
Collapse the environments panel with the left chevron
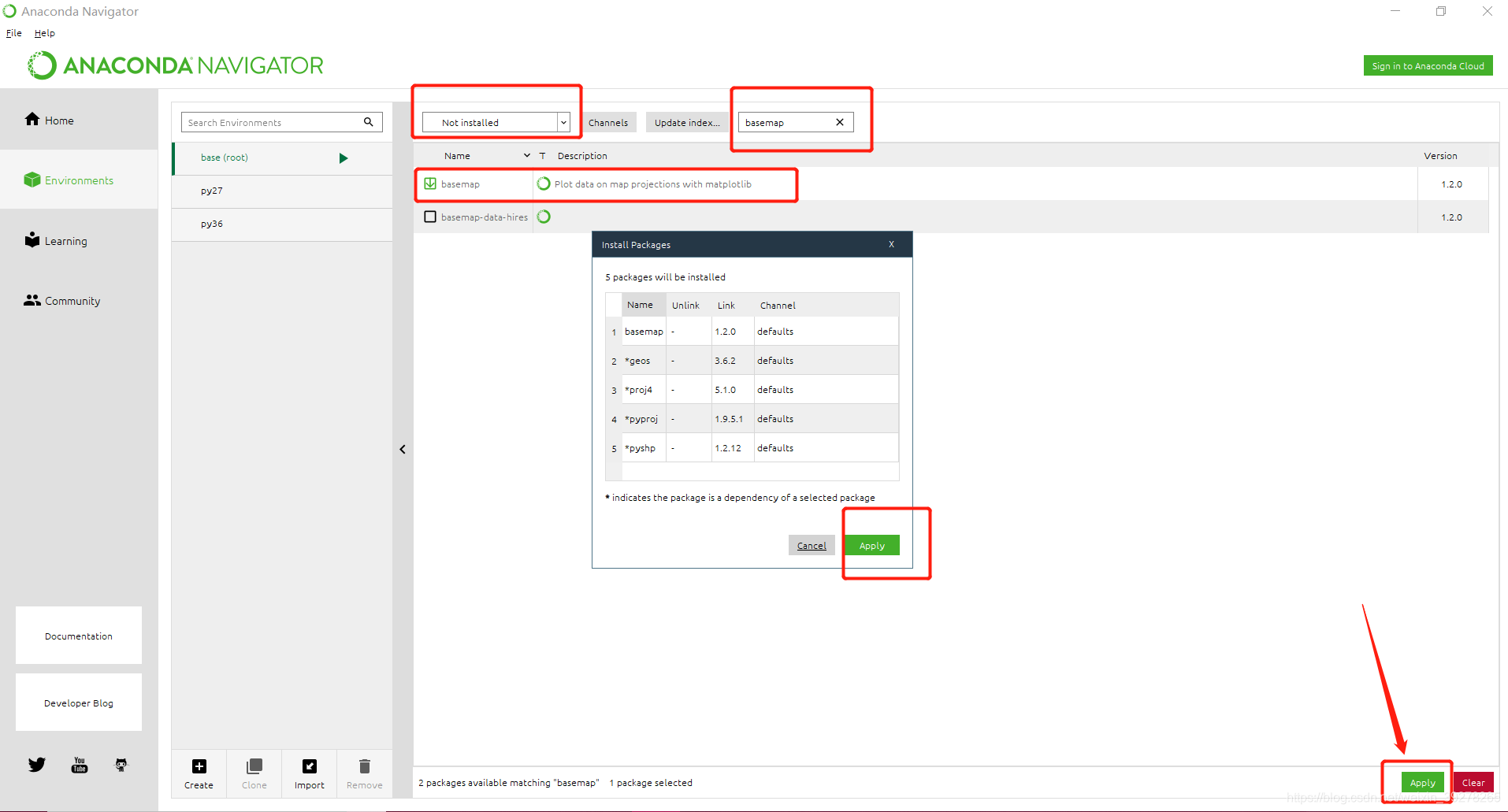coord(403,449)
